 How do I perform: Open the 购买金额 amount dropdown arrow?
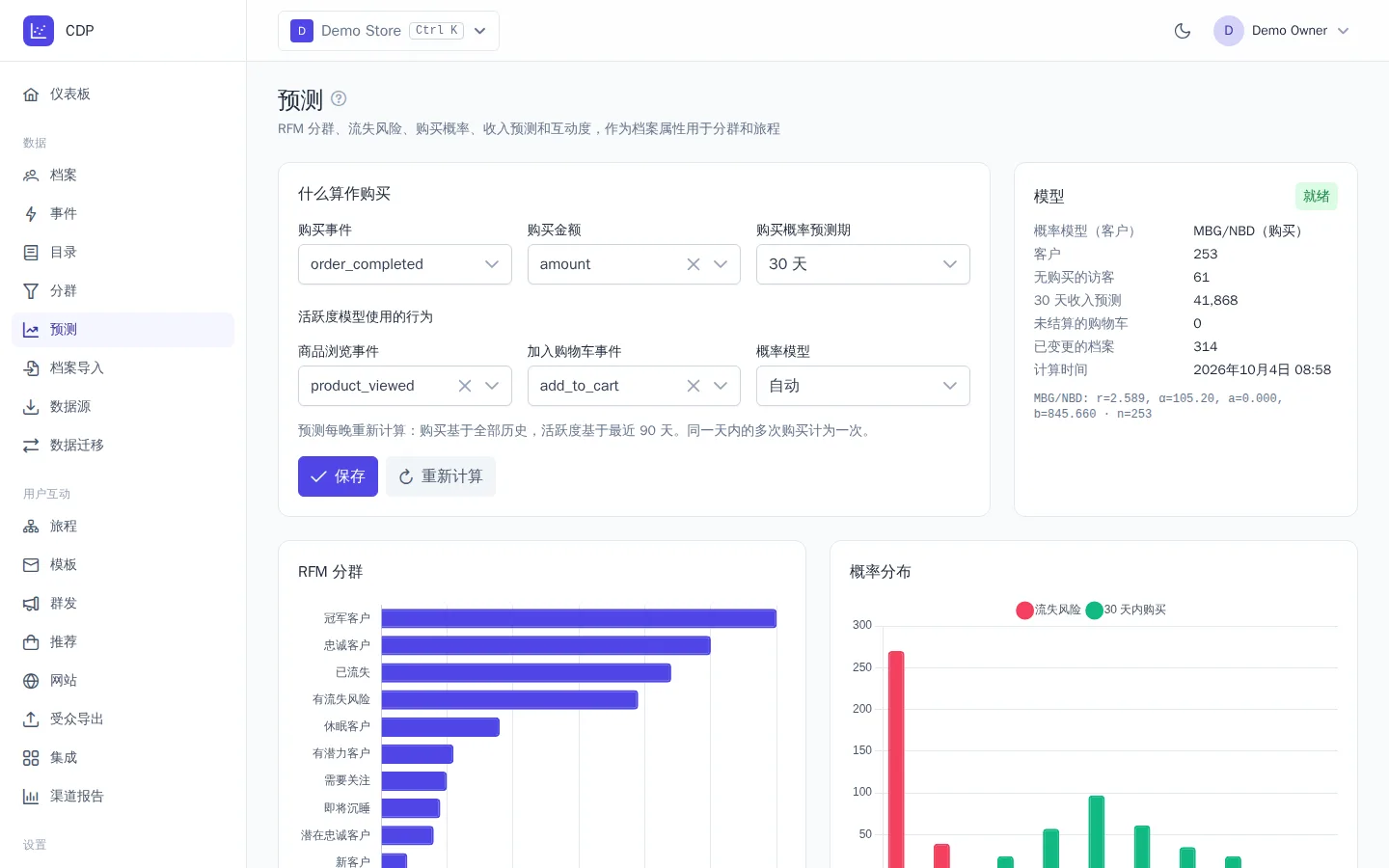click(721, 264)
